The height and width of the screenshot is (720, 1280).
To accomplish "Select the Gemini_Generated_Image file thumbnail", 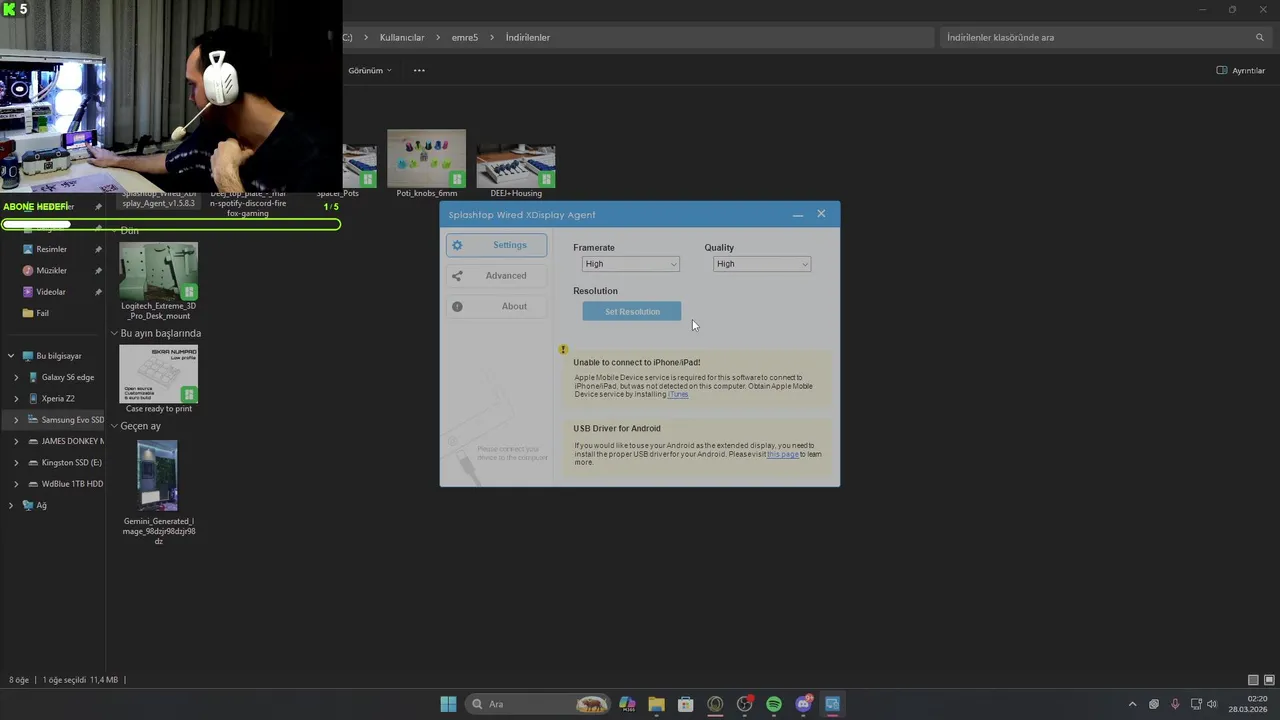I will (x=158, y=476).
